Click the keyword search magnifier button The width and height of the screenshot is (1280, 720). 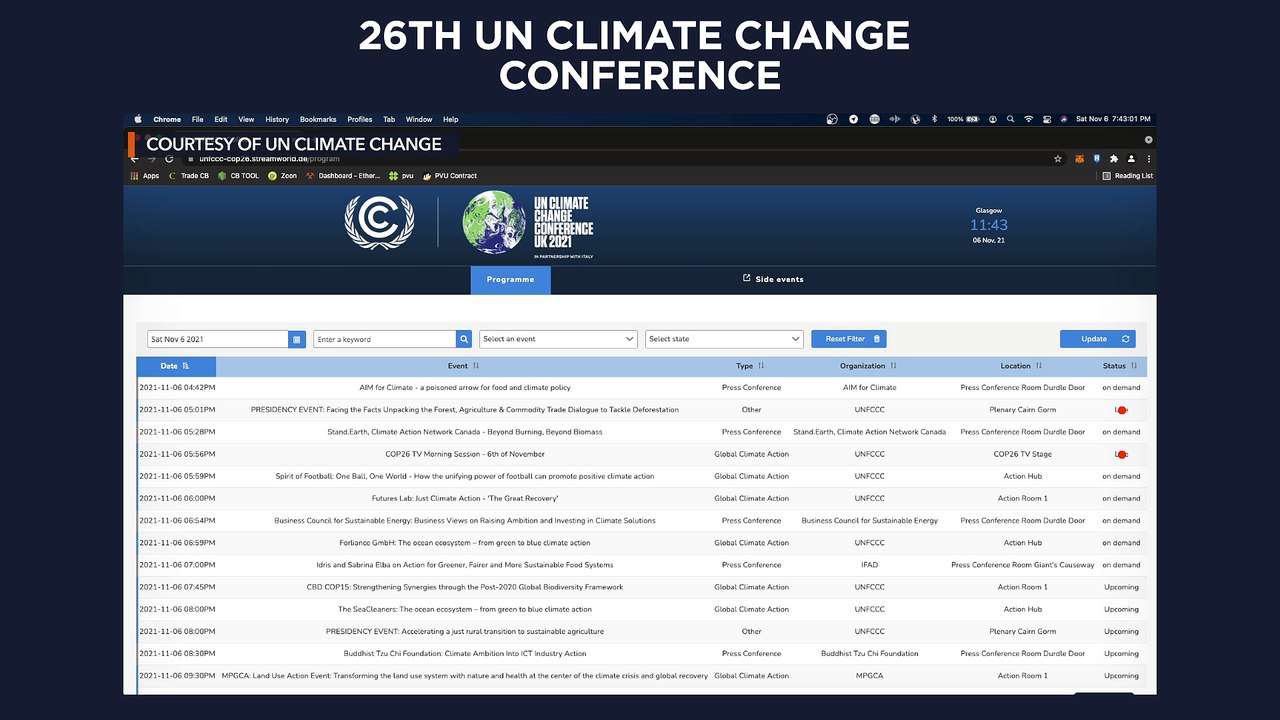coord(464,339)
